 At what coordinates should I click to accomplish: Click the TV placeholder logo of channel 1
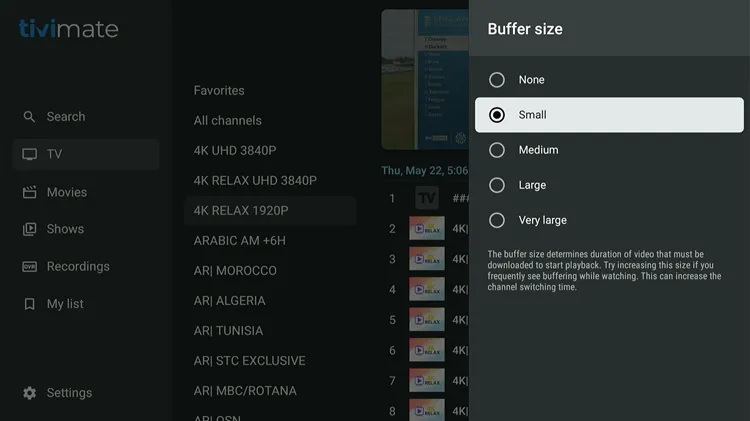tap(427, 198)
